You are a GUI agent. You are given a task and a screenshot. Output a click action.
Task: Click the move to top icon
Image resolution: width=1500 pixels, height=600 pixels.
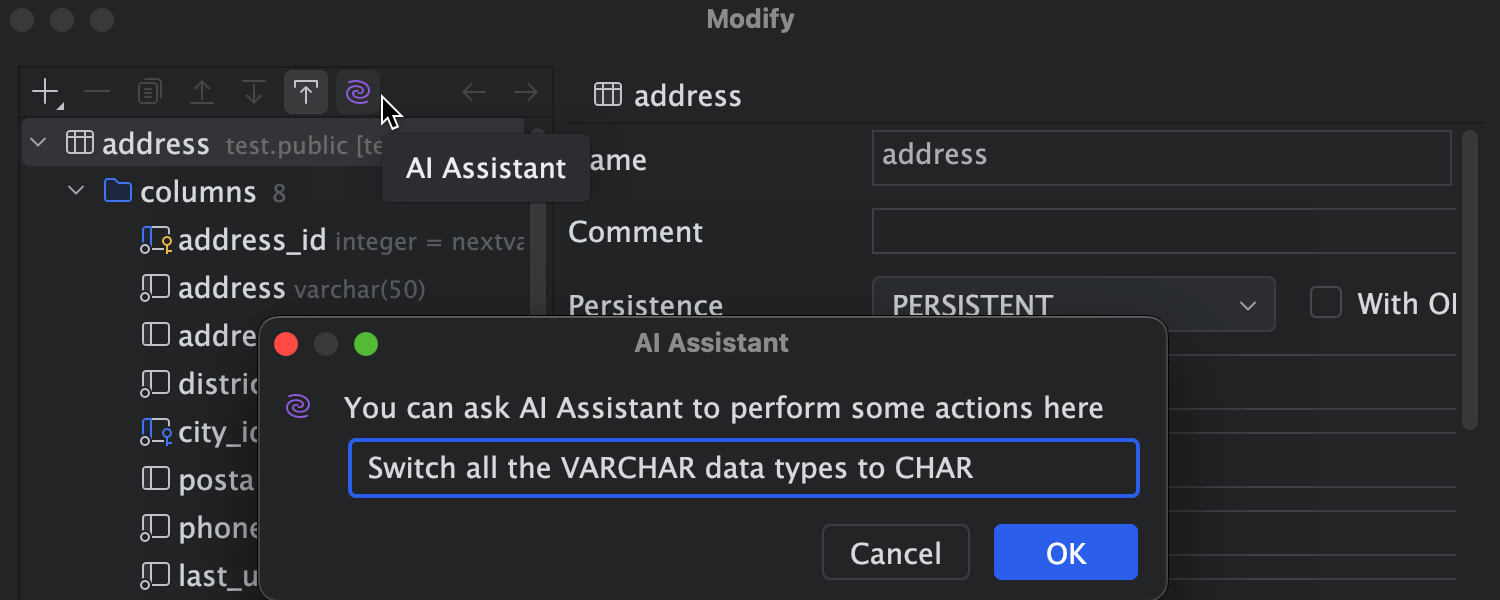coord(306,93)
